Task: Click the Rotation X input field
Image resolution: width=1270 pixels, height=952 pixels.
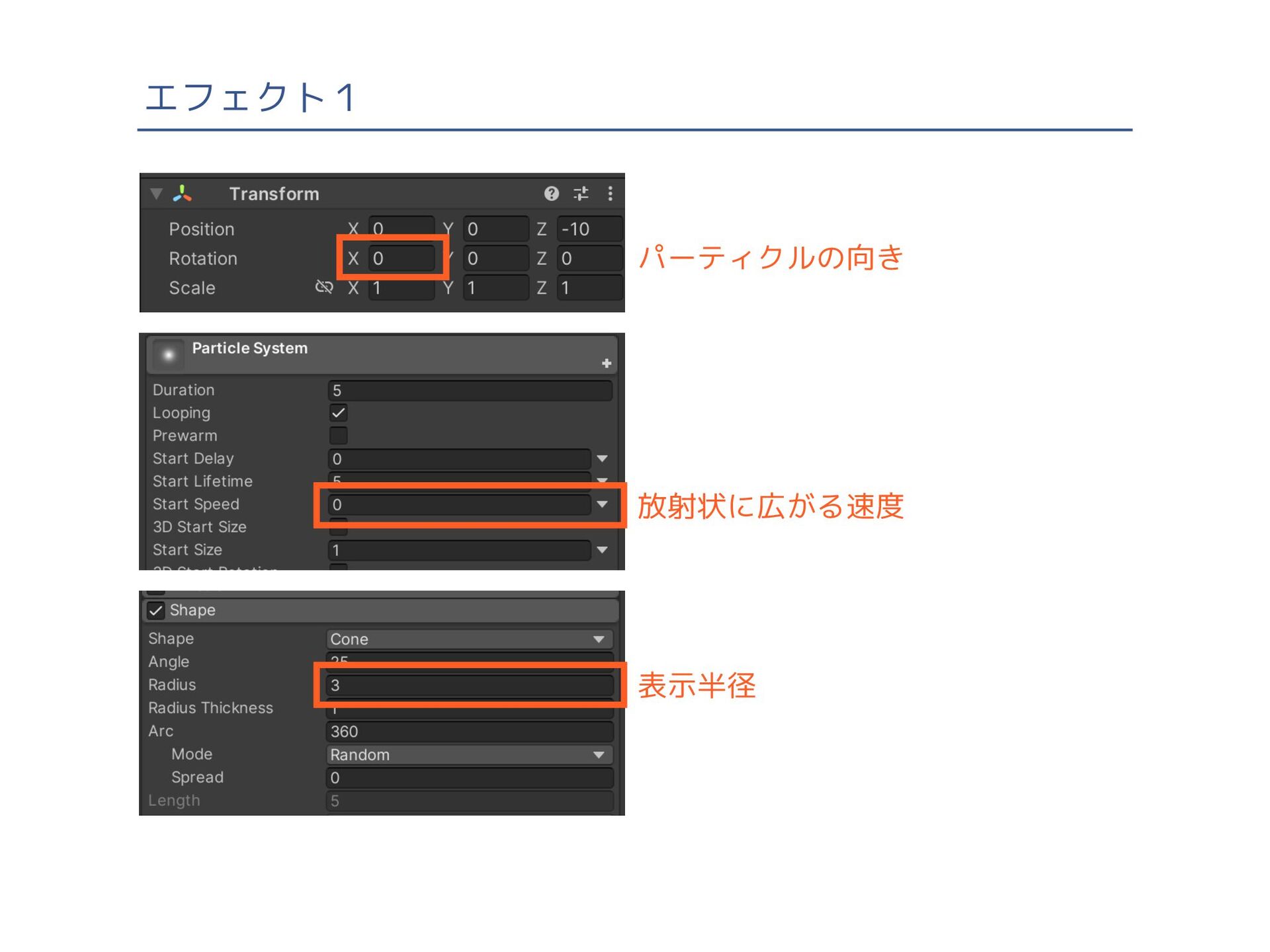Action: (x=401, y=258)
